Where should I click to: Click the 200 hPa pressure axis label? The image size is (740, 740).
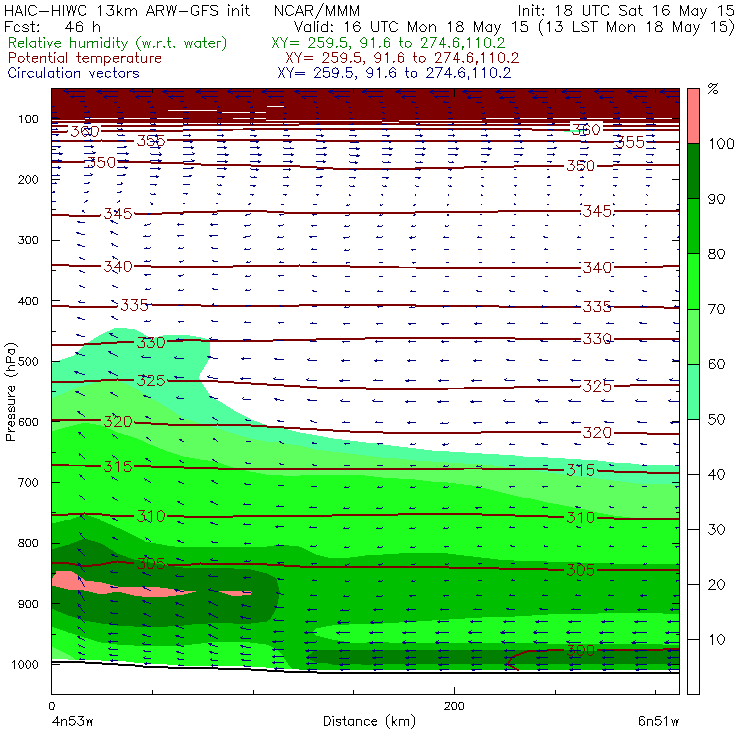pos(28,179)
